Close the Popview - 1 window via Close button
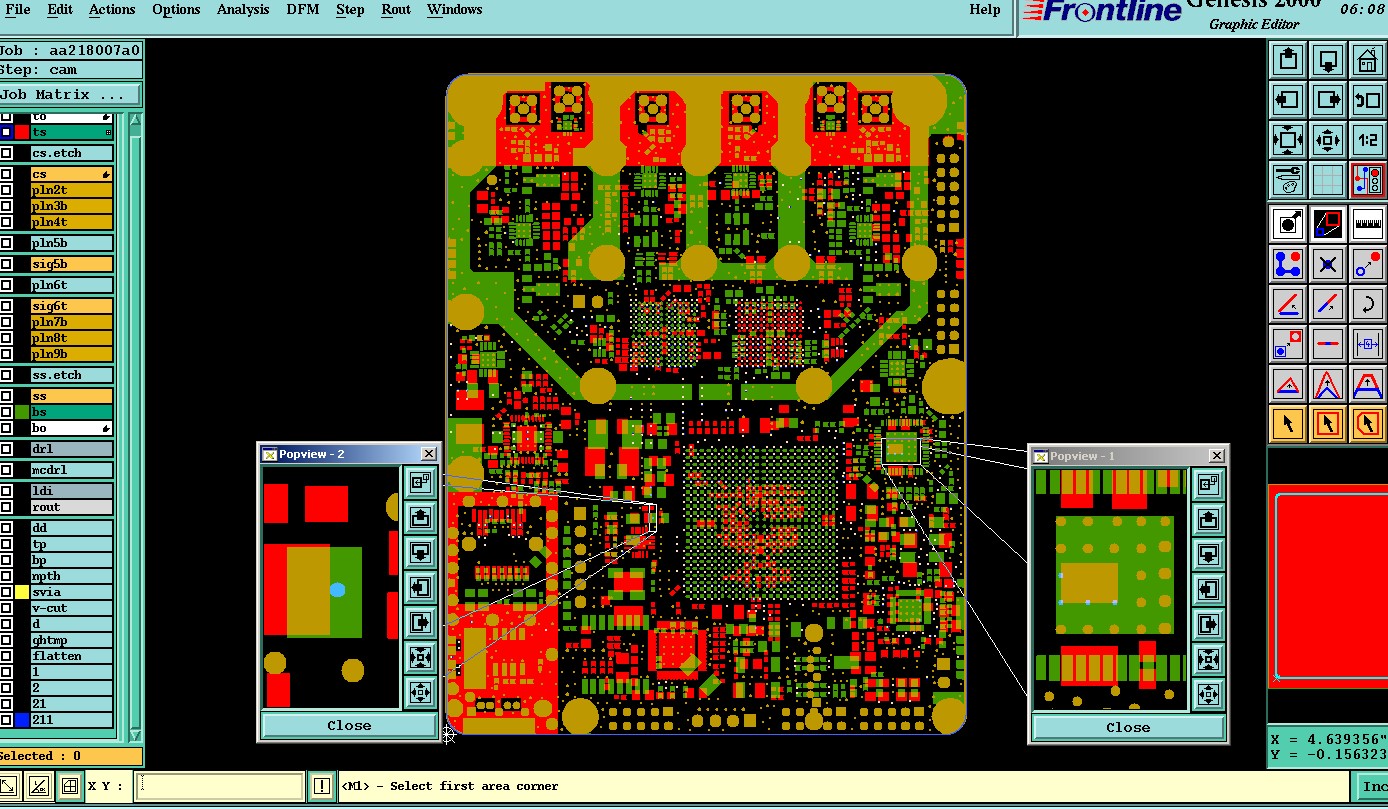This screenshot has width=1388, height=809. click(x=1128, y=728)
